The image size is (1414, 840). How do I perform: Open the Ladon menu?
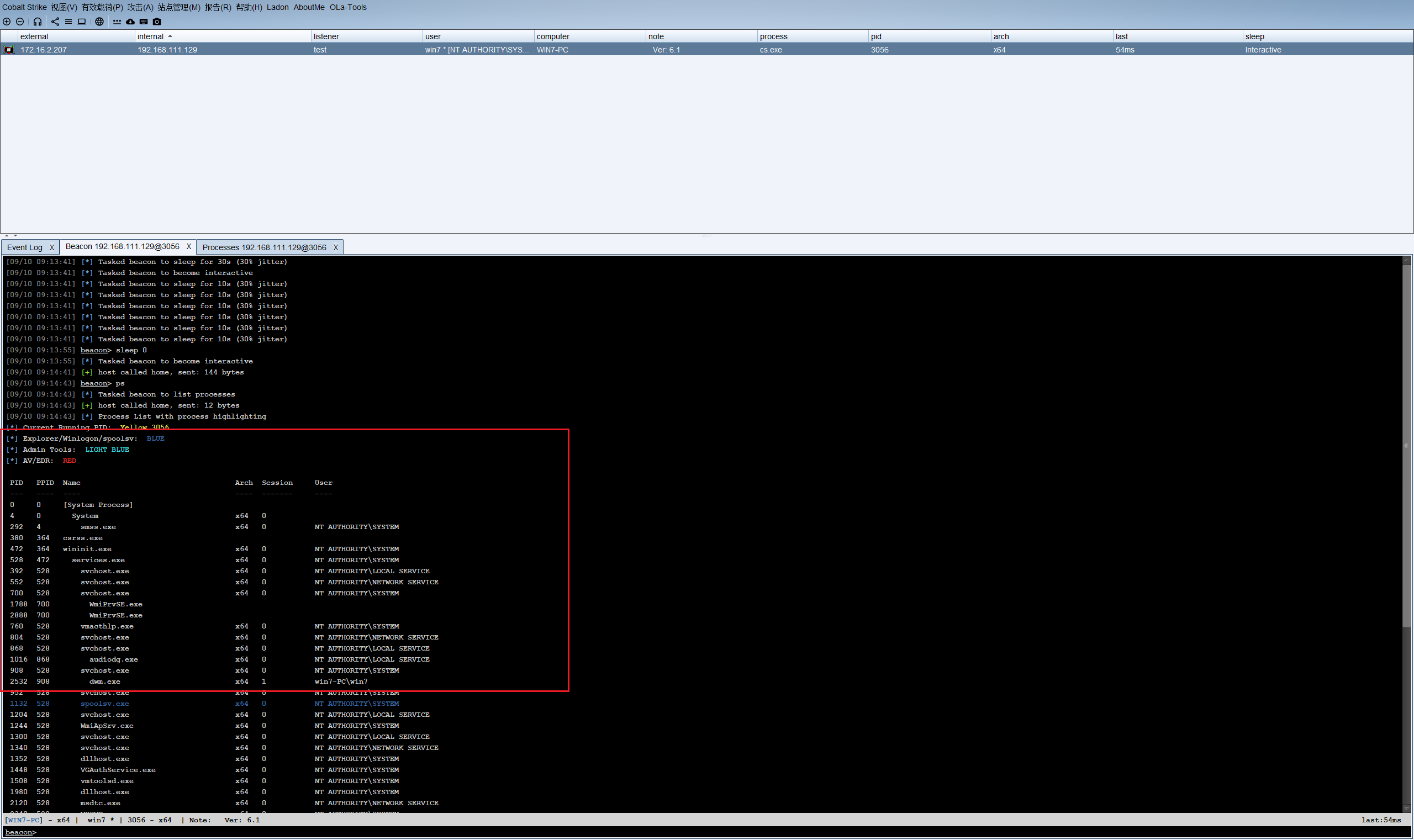point(277,7)
